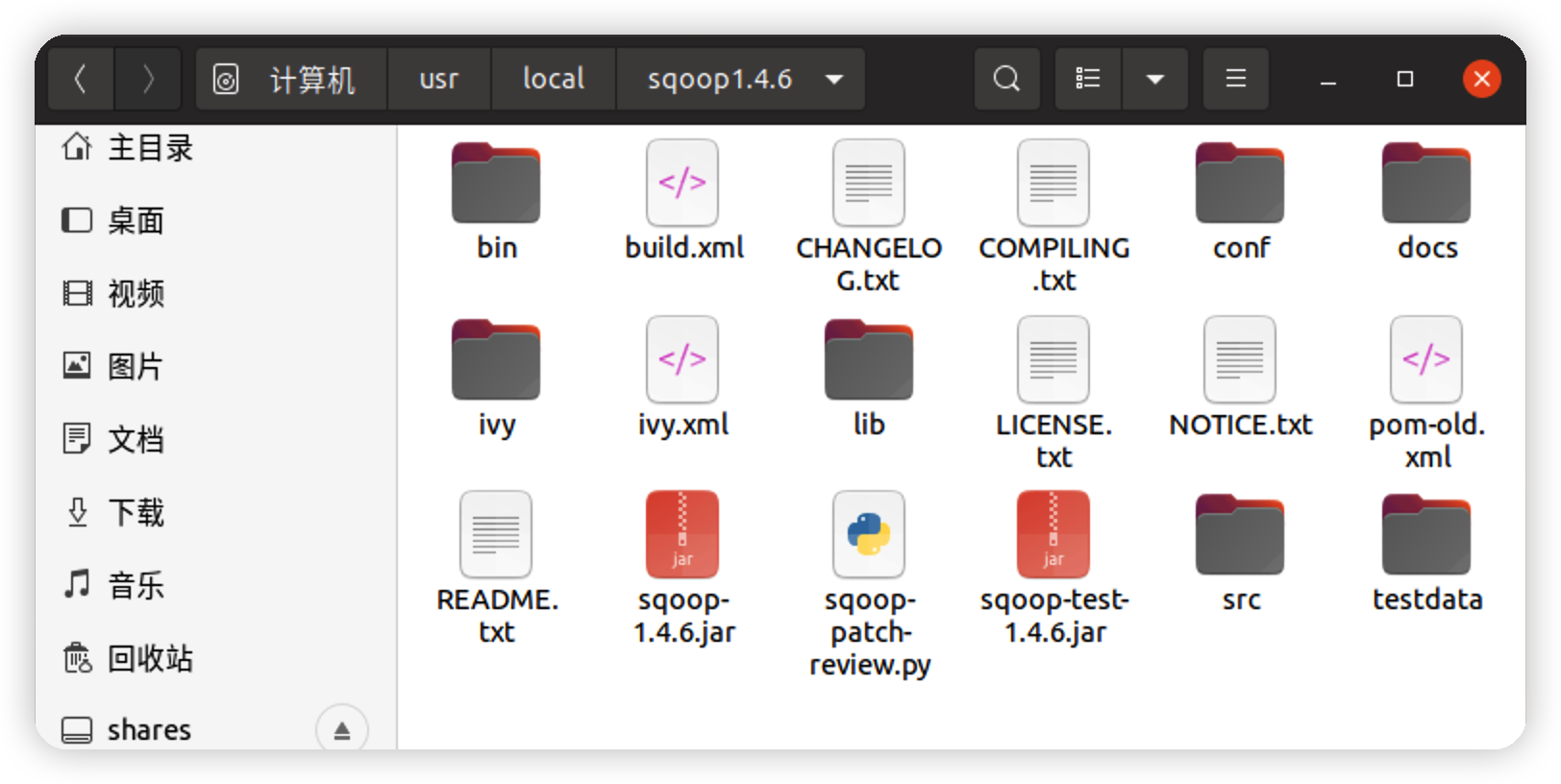The width and height of the screenshot is (1561, 784).
Task: Select the build.xml file icon
Action: point(682,183)
